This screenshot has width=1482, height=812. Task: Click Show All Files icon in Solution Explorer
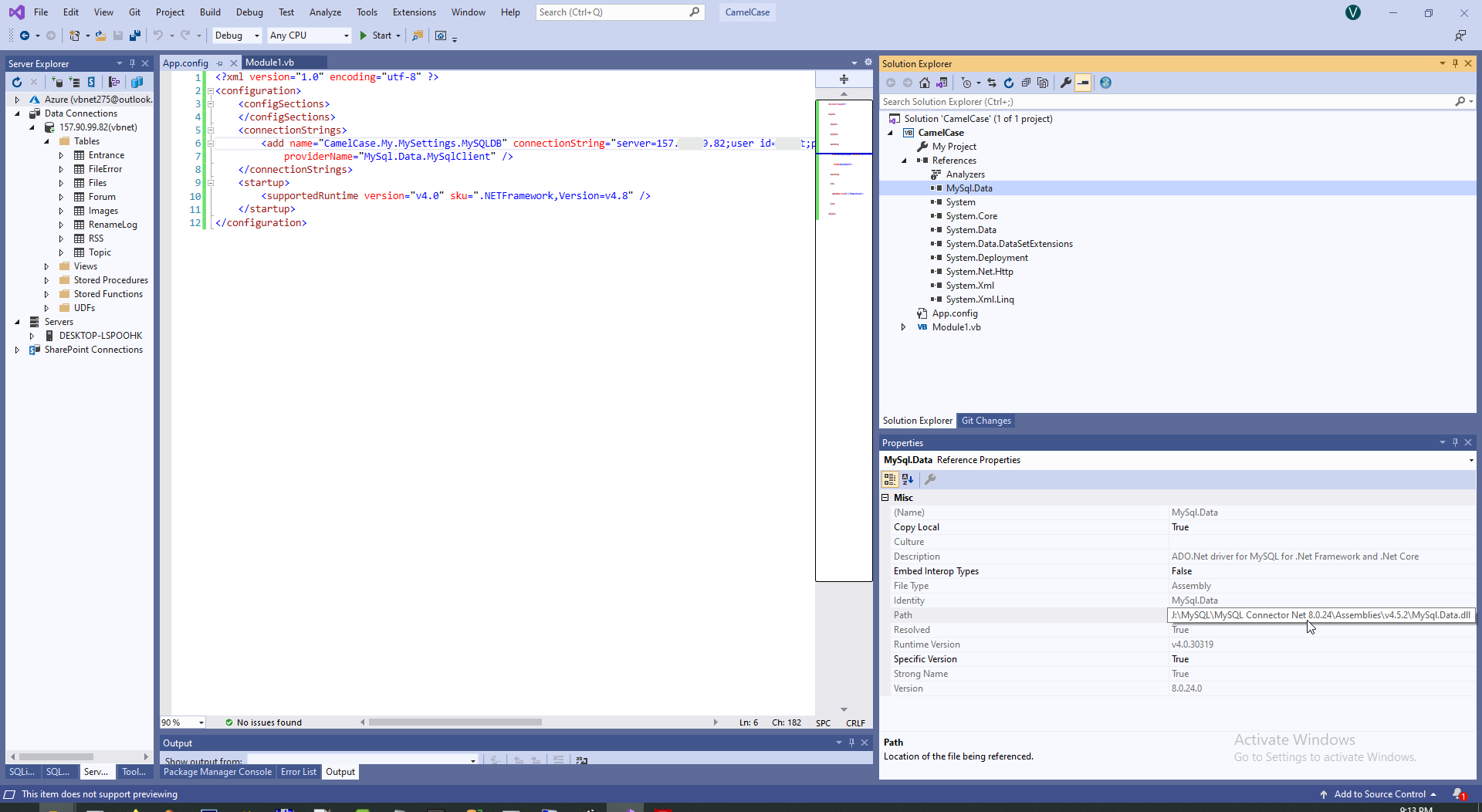pos(1043,83)
